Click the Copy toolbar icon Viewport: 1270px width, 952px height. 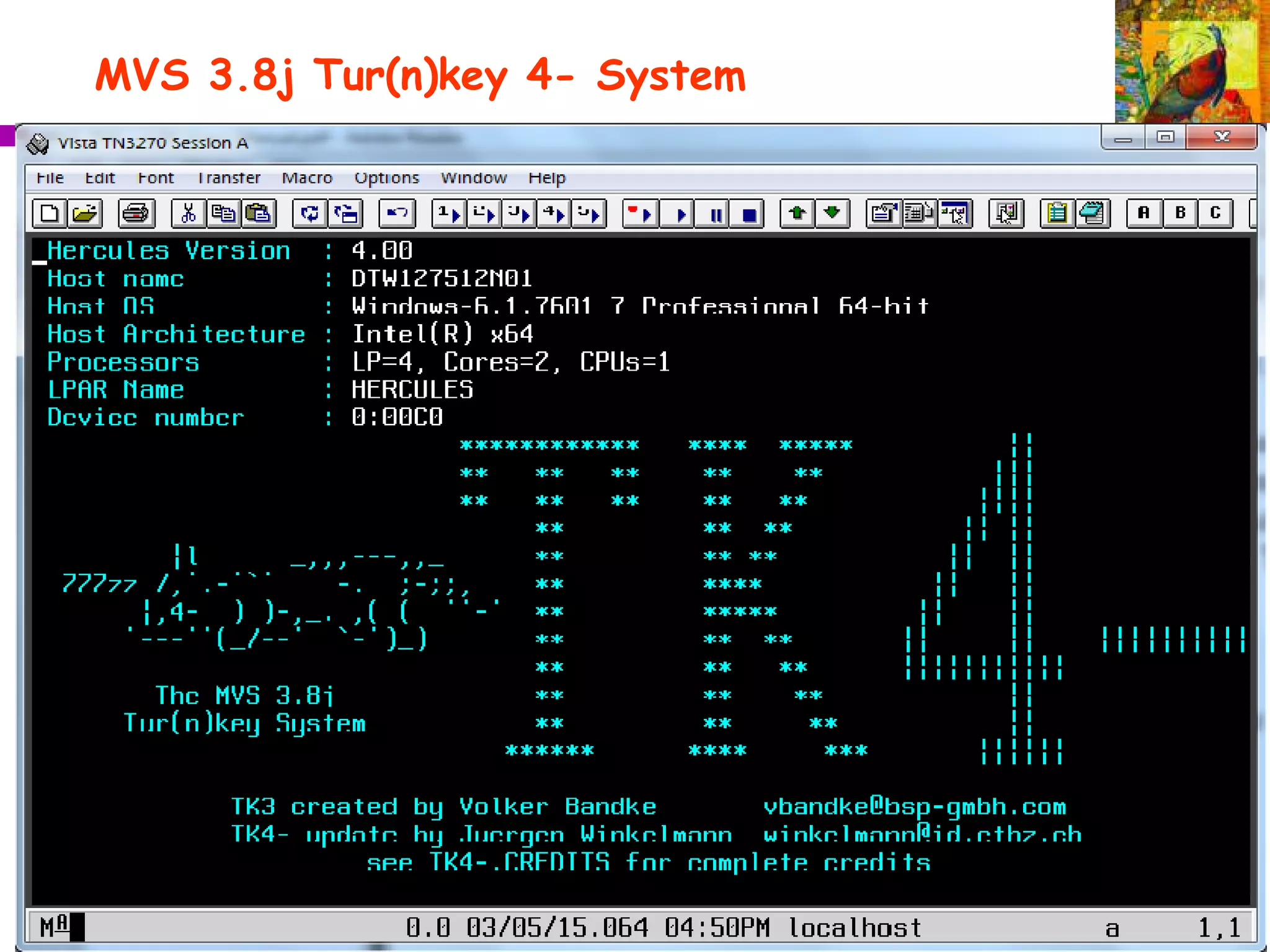[223, 214]
